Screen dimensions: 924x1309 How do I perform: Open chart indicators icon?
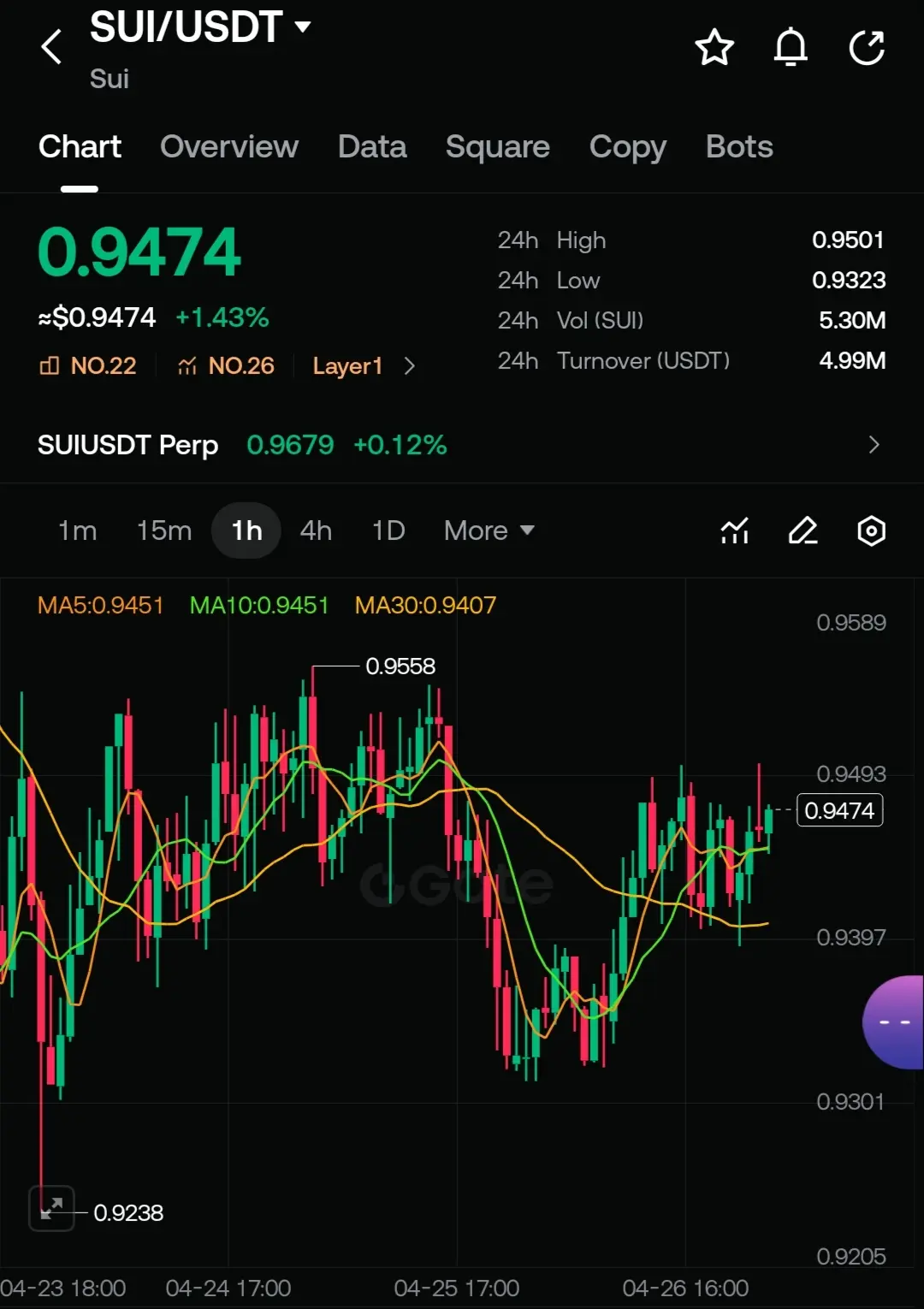coord(735,531)
